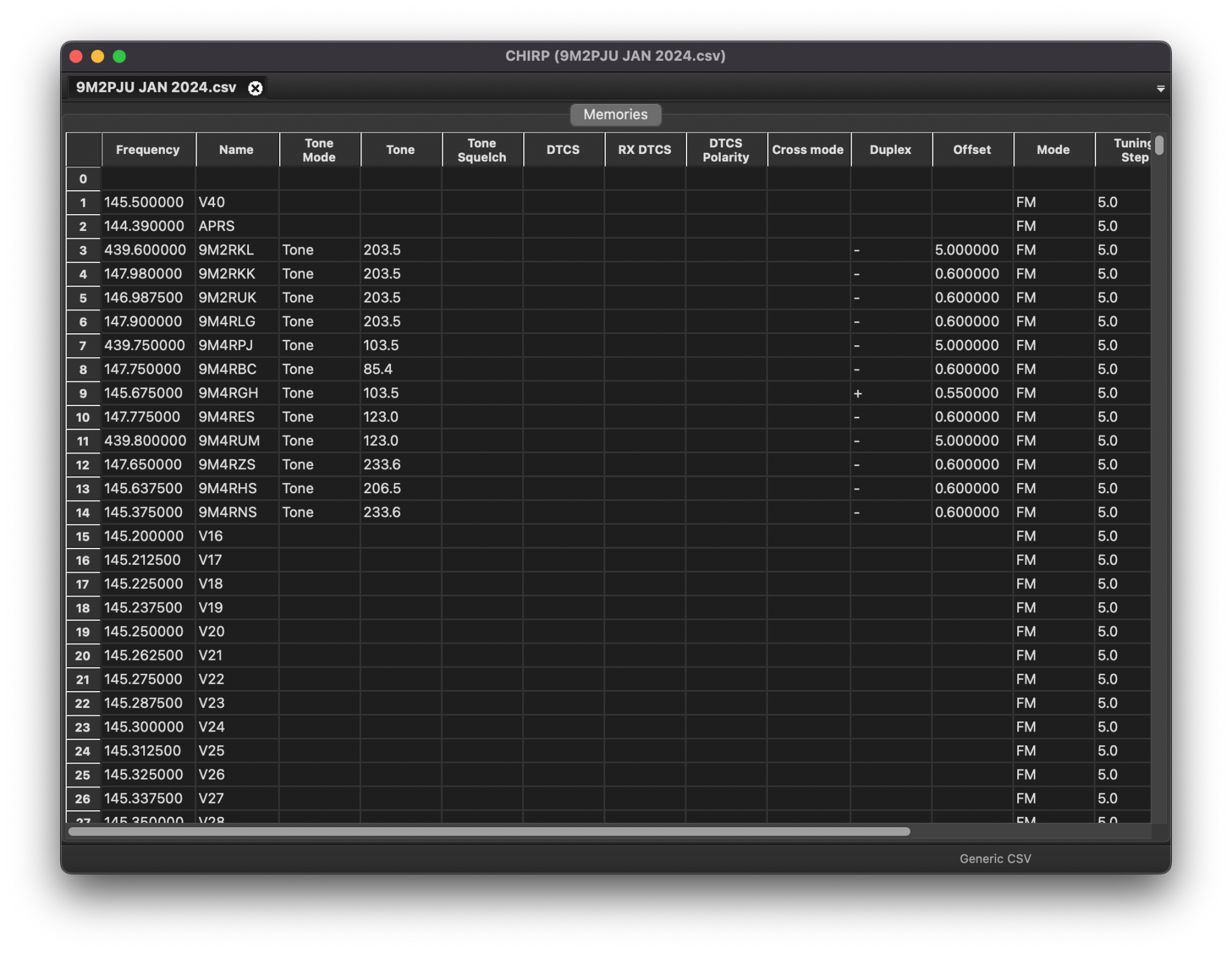
Task: Click the Name column header
Action: (x=237, y=149)
